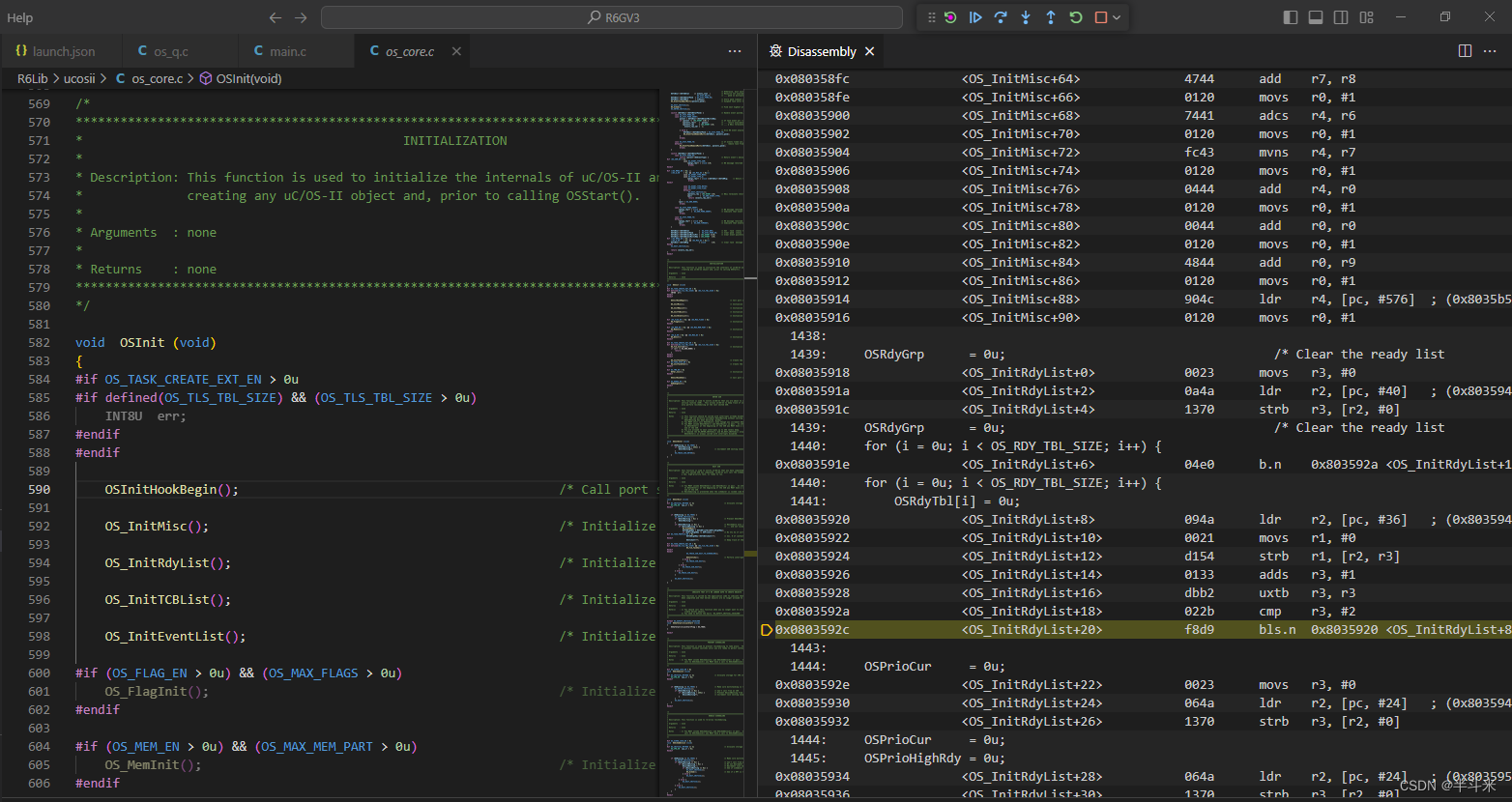
Task: Click the OS_InitRdyList(); call
Action: 167,562
